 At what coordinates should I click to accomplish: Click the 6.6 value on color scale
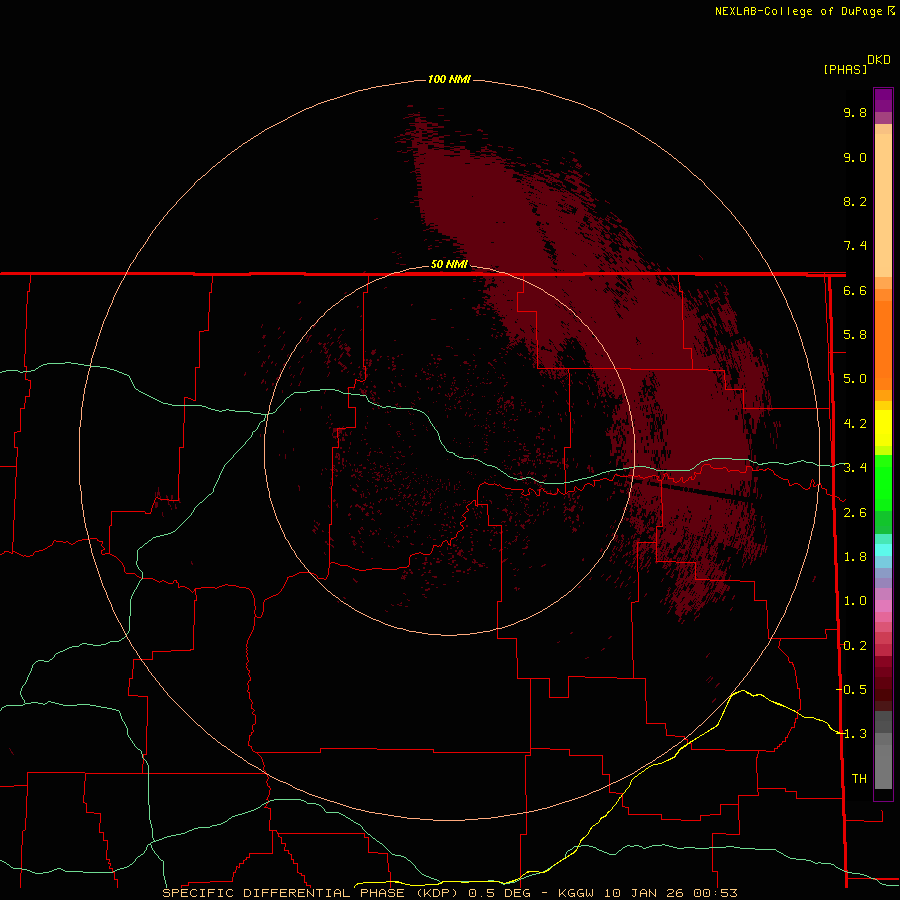[x=855, y=290]
